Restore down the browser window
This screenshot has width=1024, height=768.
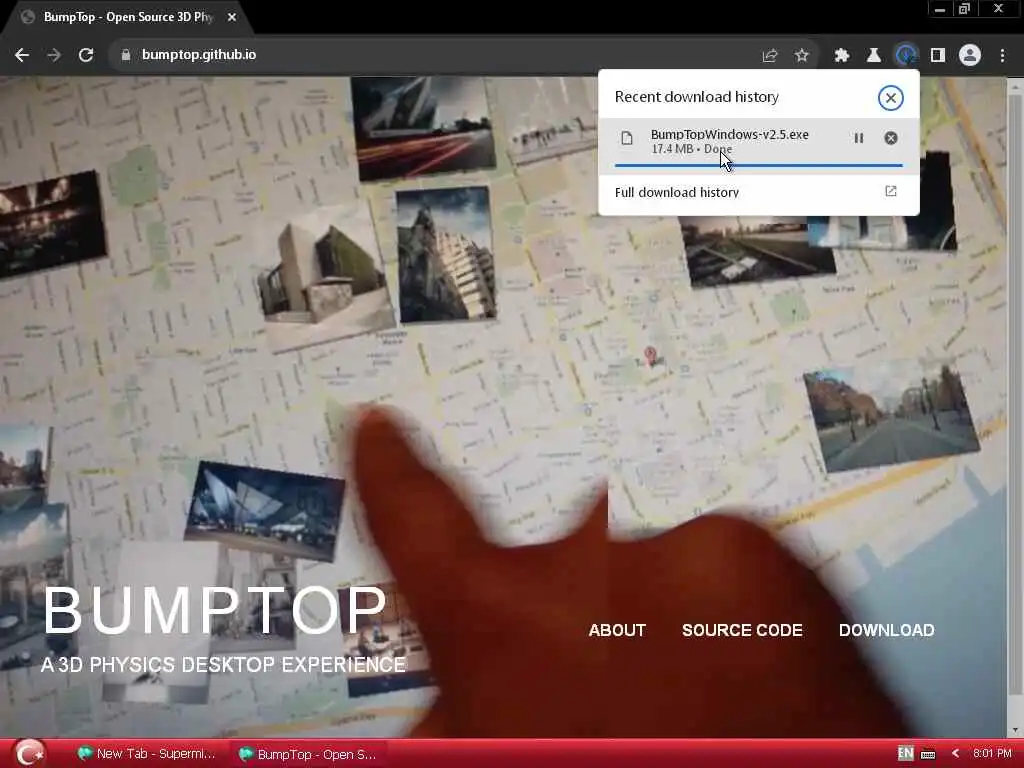964,9
